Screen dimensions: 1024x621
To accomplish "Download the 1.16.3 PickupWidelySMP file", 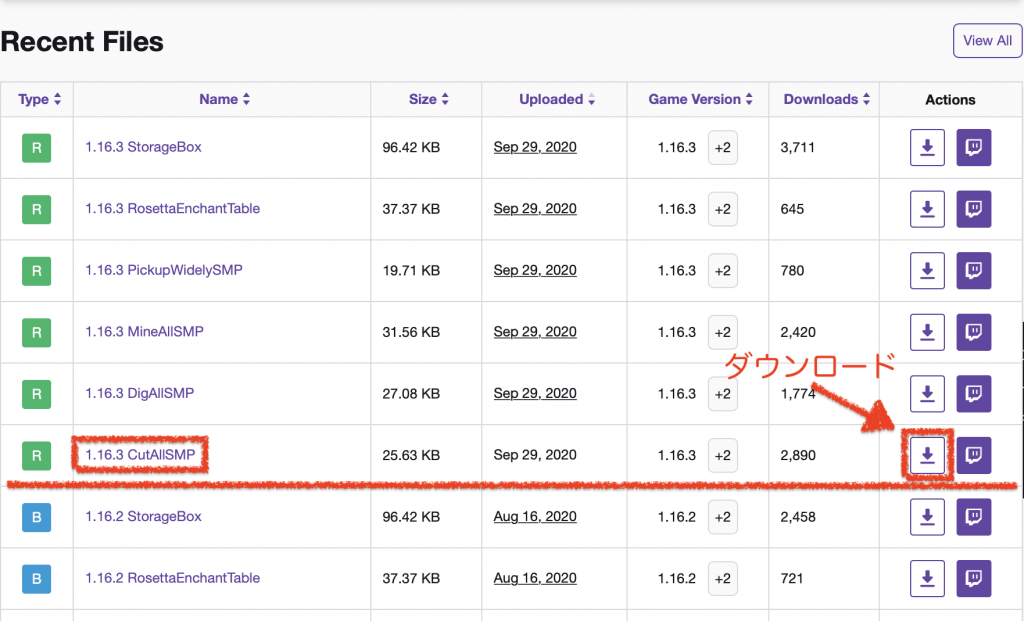I will 927,270.
